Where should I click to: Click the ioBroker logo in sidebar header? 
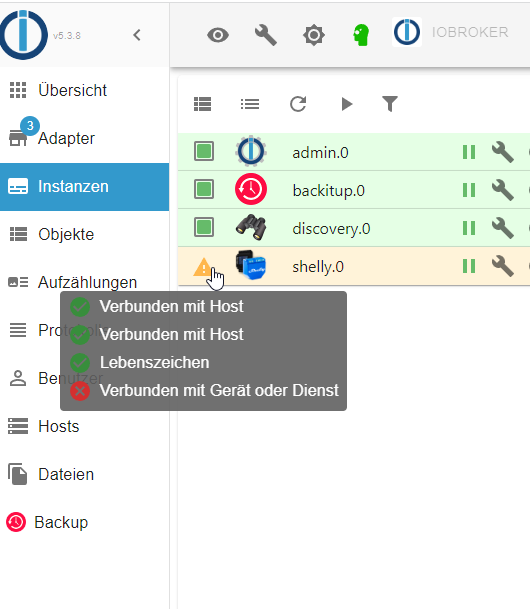[23, 35]
